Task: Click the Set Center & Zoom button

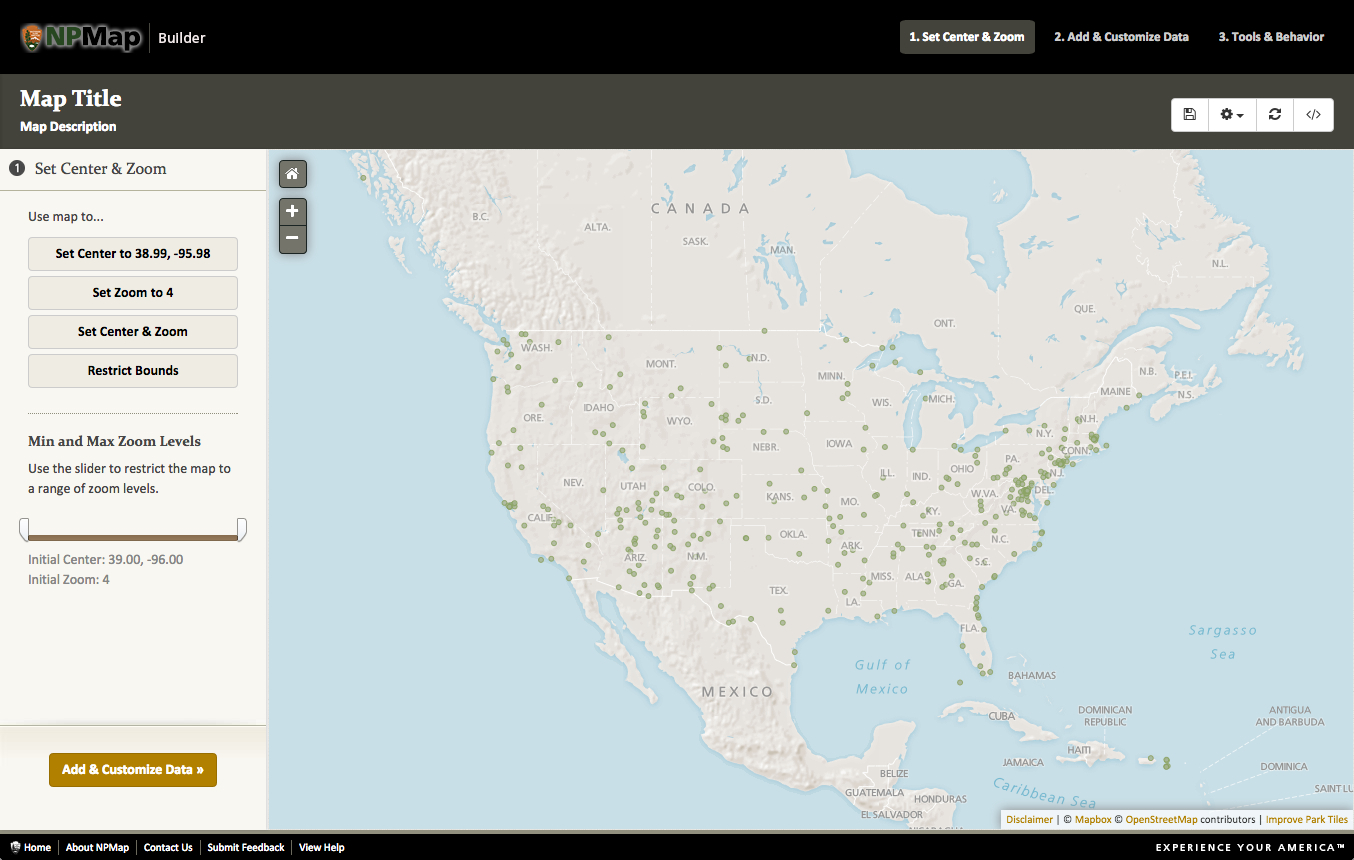Action: (x=133, y=332)
